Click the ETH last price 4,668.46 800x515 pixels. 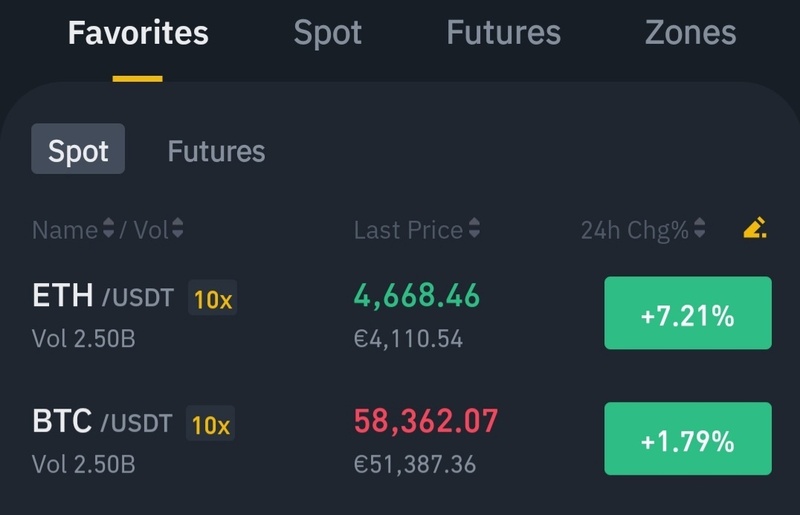tap(417, 296)
